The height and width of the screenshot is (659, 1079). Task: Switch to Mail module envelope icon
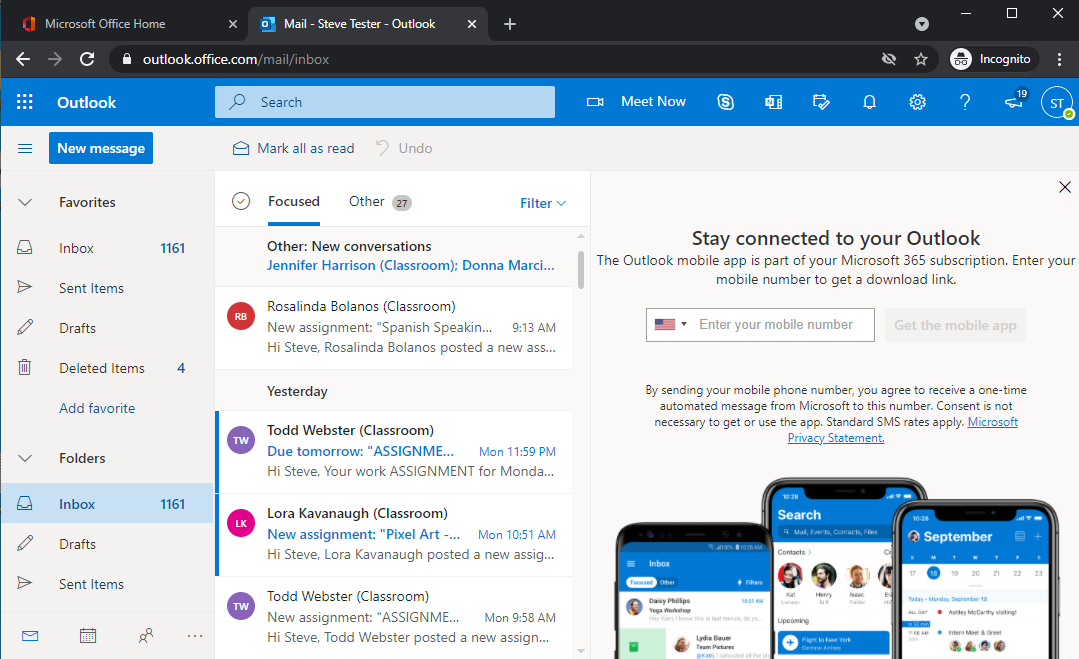pyautogui.click(x=30, y=636)
